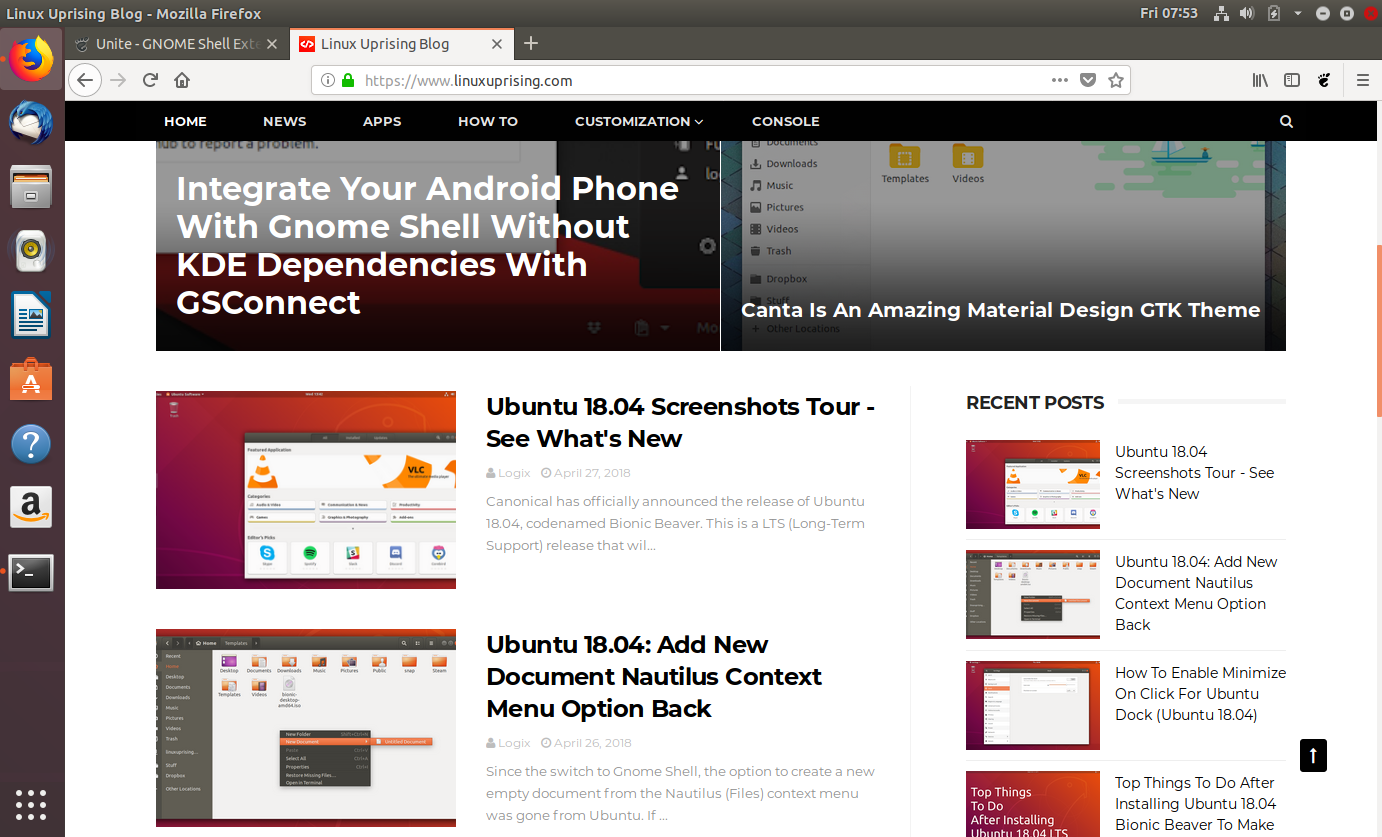Viewport: 1382px width, 837px height.
Task: Toggle the Firefox sidebar view
Action: [x=1292, y=80]
